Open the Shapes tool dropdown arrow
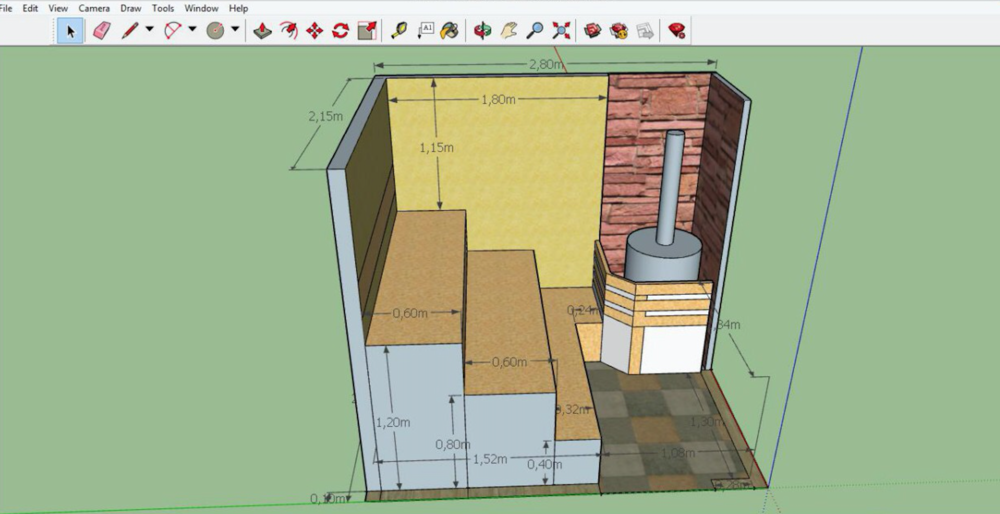 pyautogui.click(x=235, y=30)
